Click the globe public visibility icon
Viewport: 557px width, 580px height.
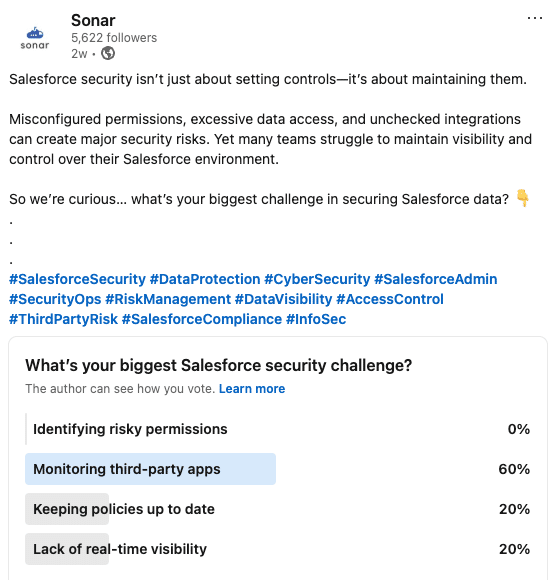pos(108,53)
